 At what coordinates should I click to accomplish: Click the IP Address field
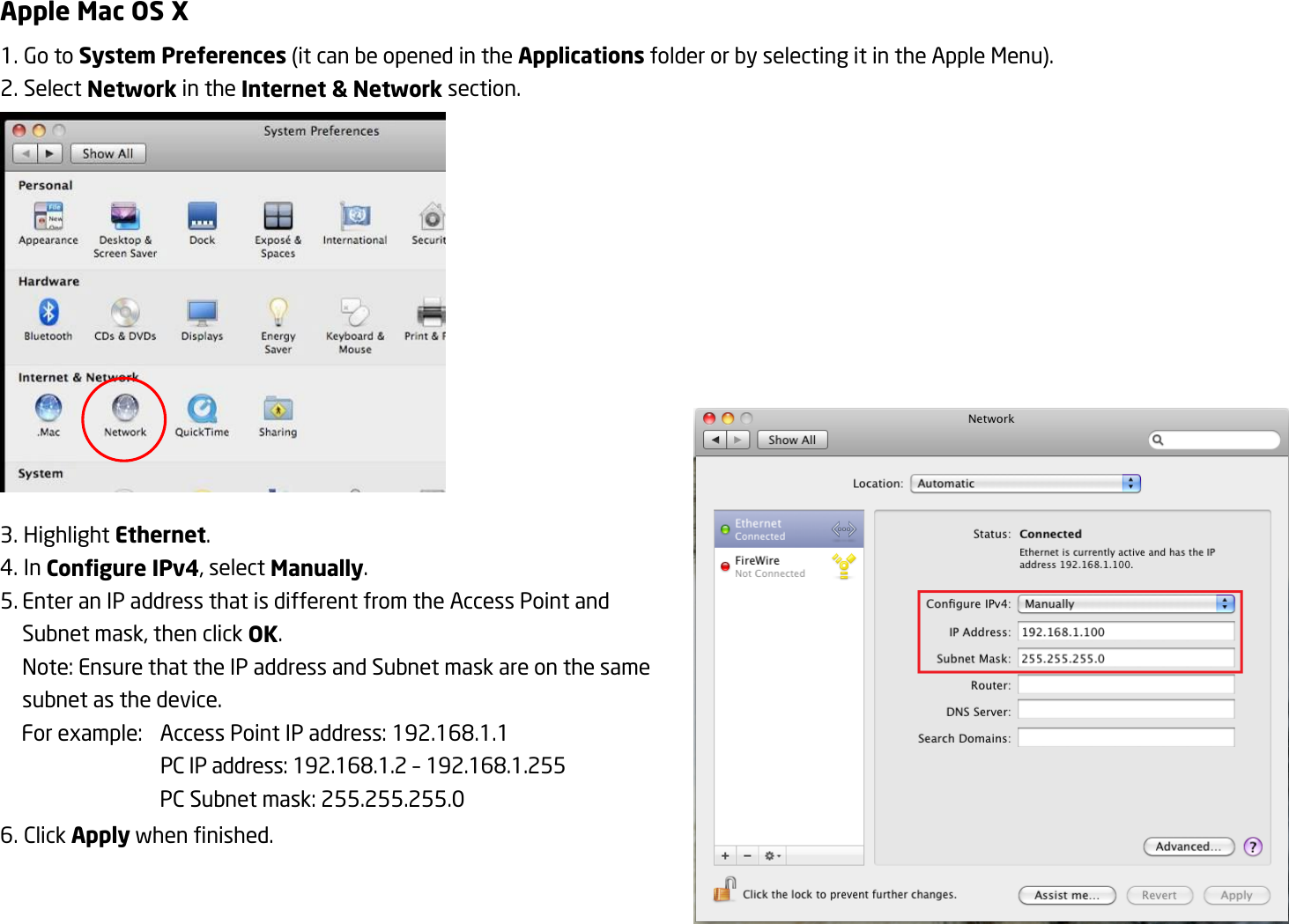pyautogui.click(x=1126, y=632)
